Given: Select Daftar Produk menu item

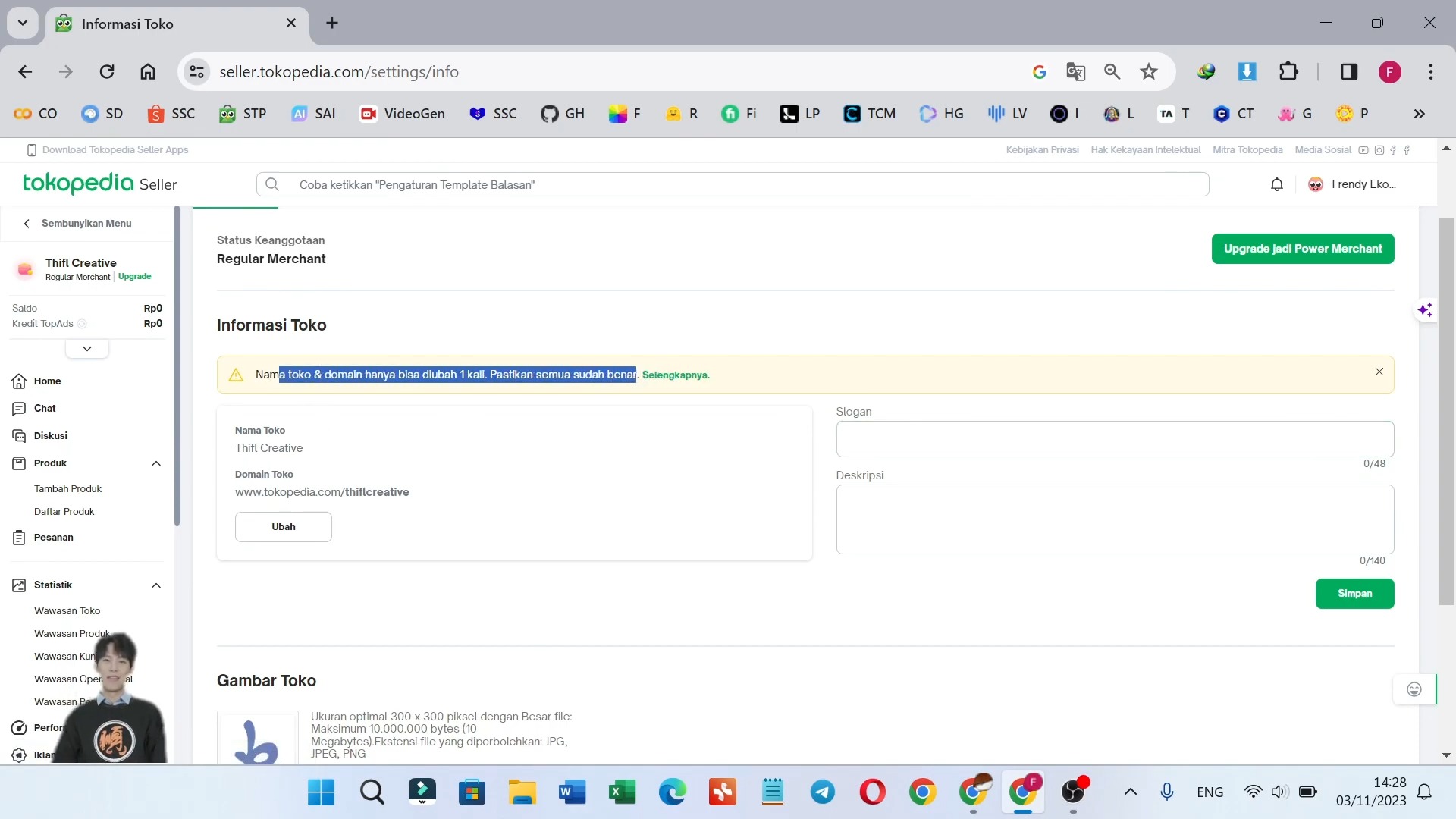Looking at the screenshot, I should tap(65, 511).
